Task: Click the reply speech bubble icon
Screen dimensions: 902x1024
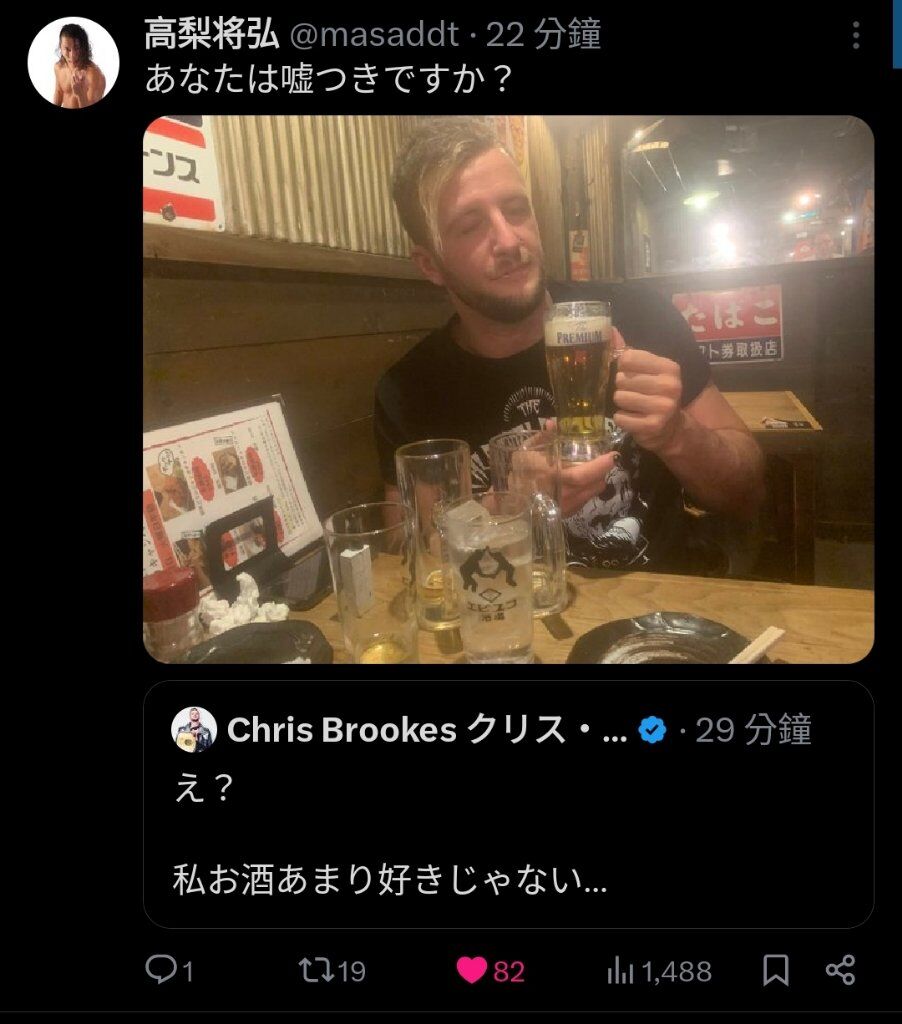Action: point(159,970)
